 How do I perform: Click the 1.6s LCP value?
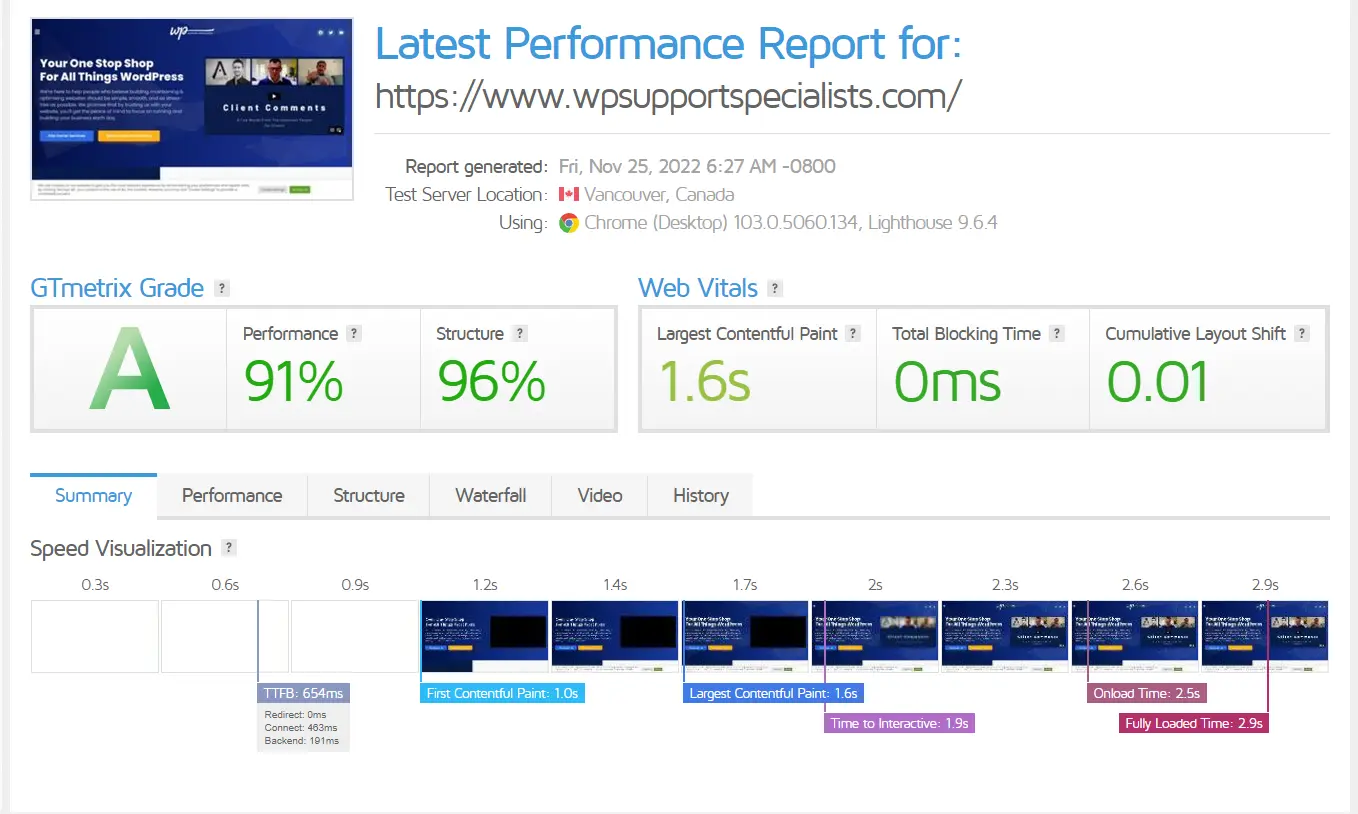(704, 381)
